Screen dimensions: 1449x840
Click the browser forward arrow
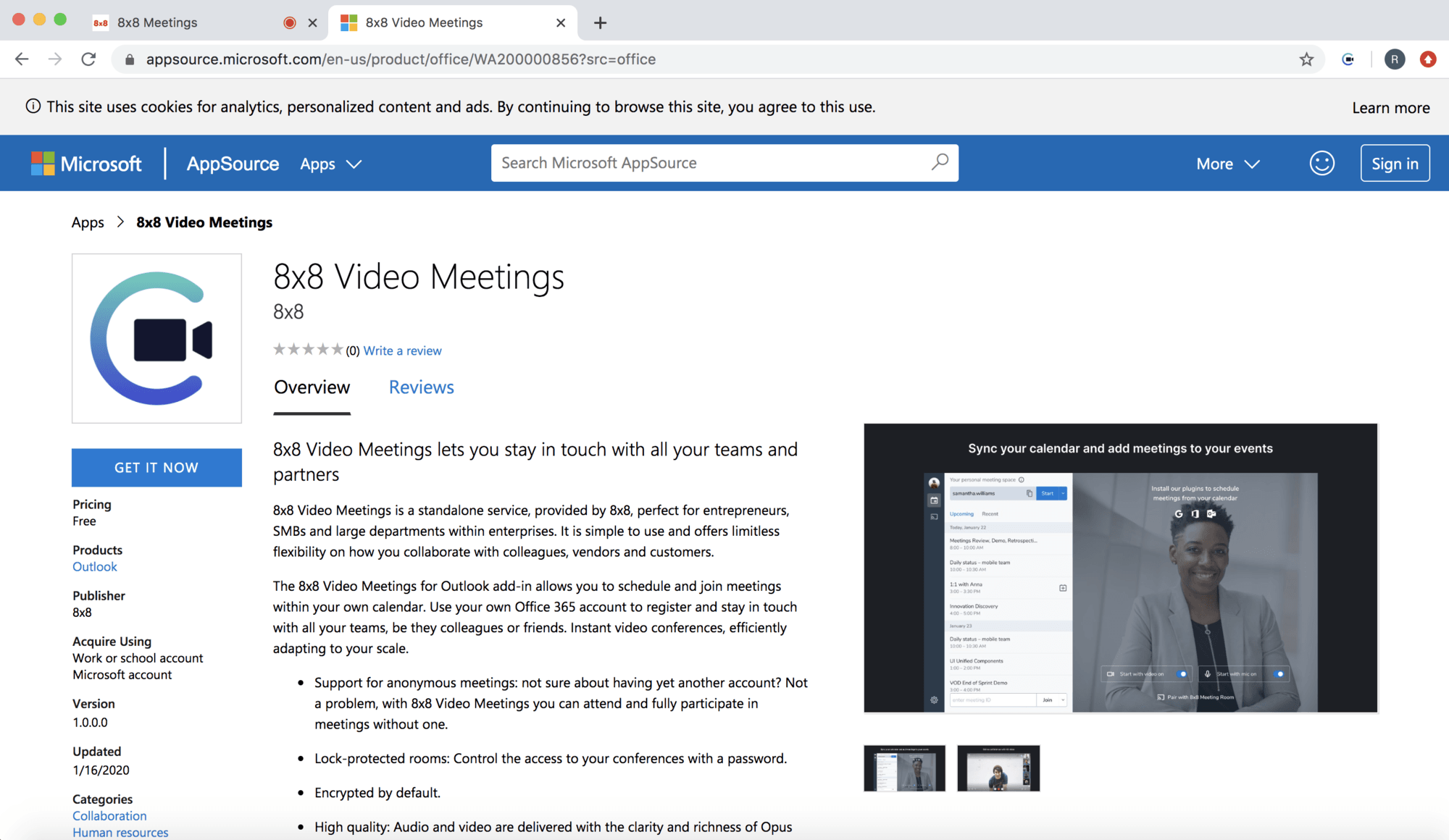coord(55,59)
